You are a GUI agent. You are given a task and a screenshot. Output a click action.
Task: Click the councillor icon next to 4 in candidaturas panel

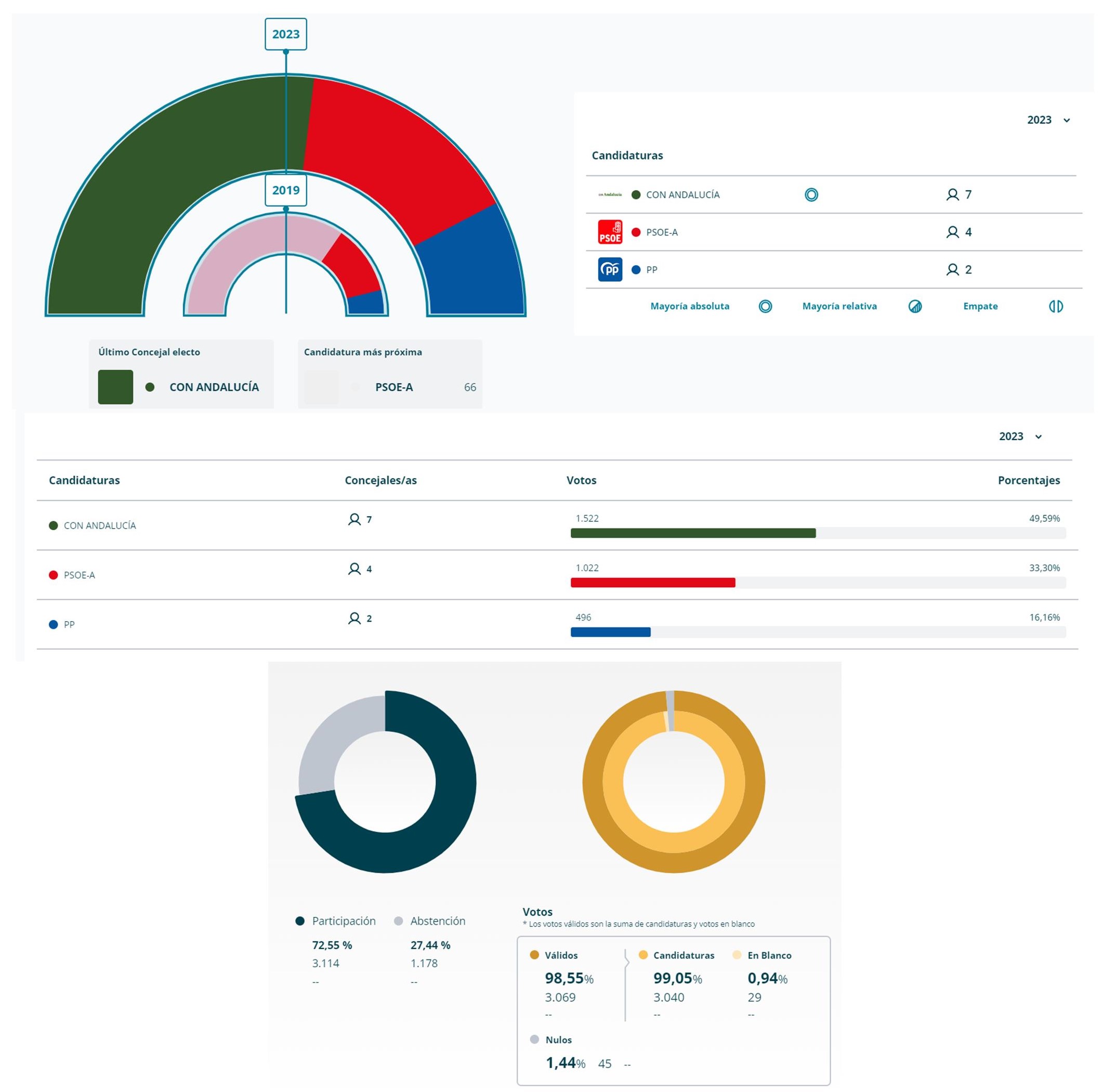click(x=952, y=232)
